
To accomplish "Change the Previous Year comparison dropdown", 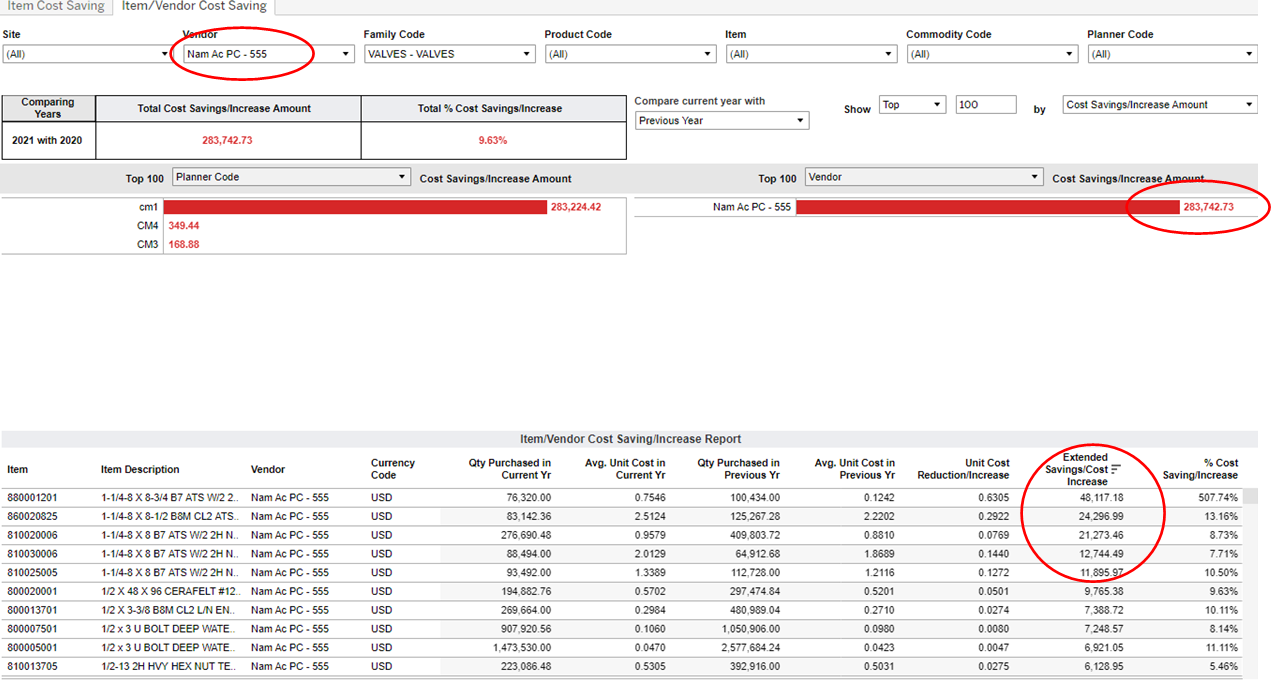I will (x=722, y=121).
